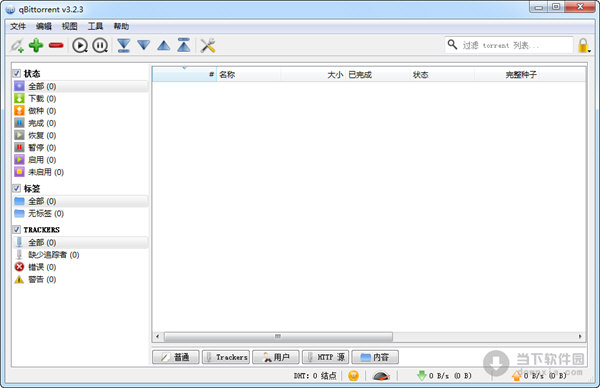The width and height of the screenshot is (600, 388).
Task: Click the pause toolbar icon
Action: [x=100, y=46]
